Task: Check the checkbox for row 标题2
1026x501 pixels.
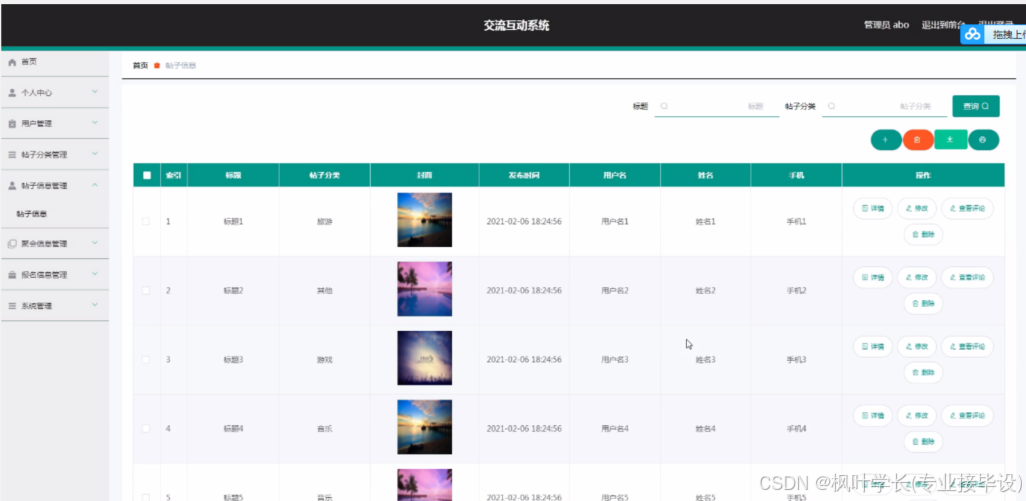Action: [x=146, y=290]
